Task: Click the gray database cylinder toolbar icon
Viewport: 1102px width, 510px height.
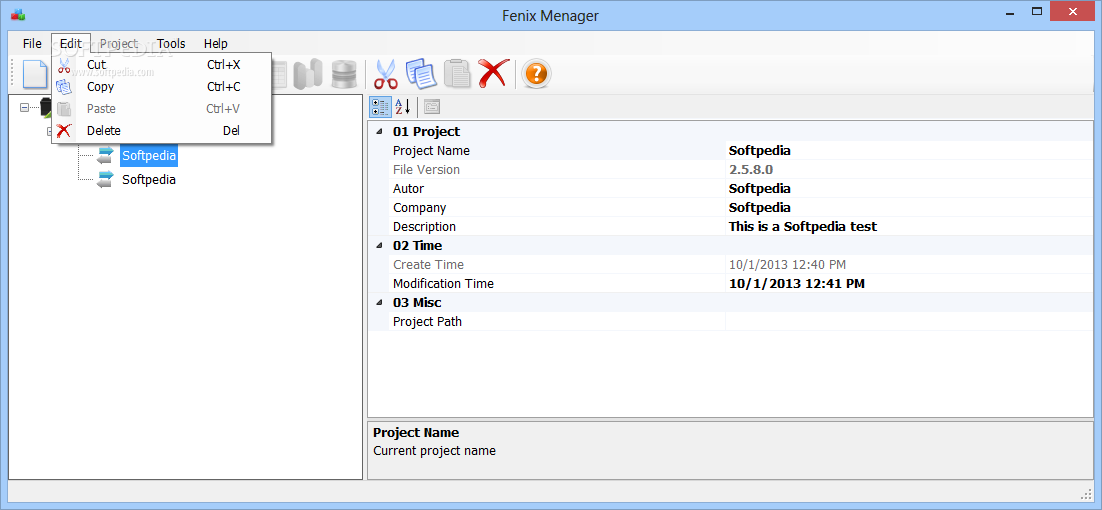Action: pyautogui.click(x=344, y=74)
